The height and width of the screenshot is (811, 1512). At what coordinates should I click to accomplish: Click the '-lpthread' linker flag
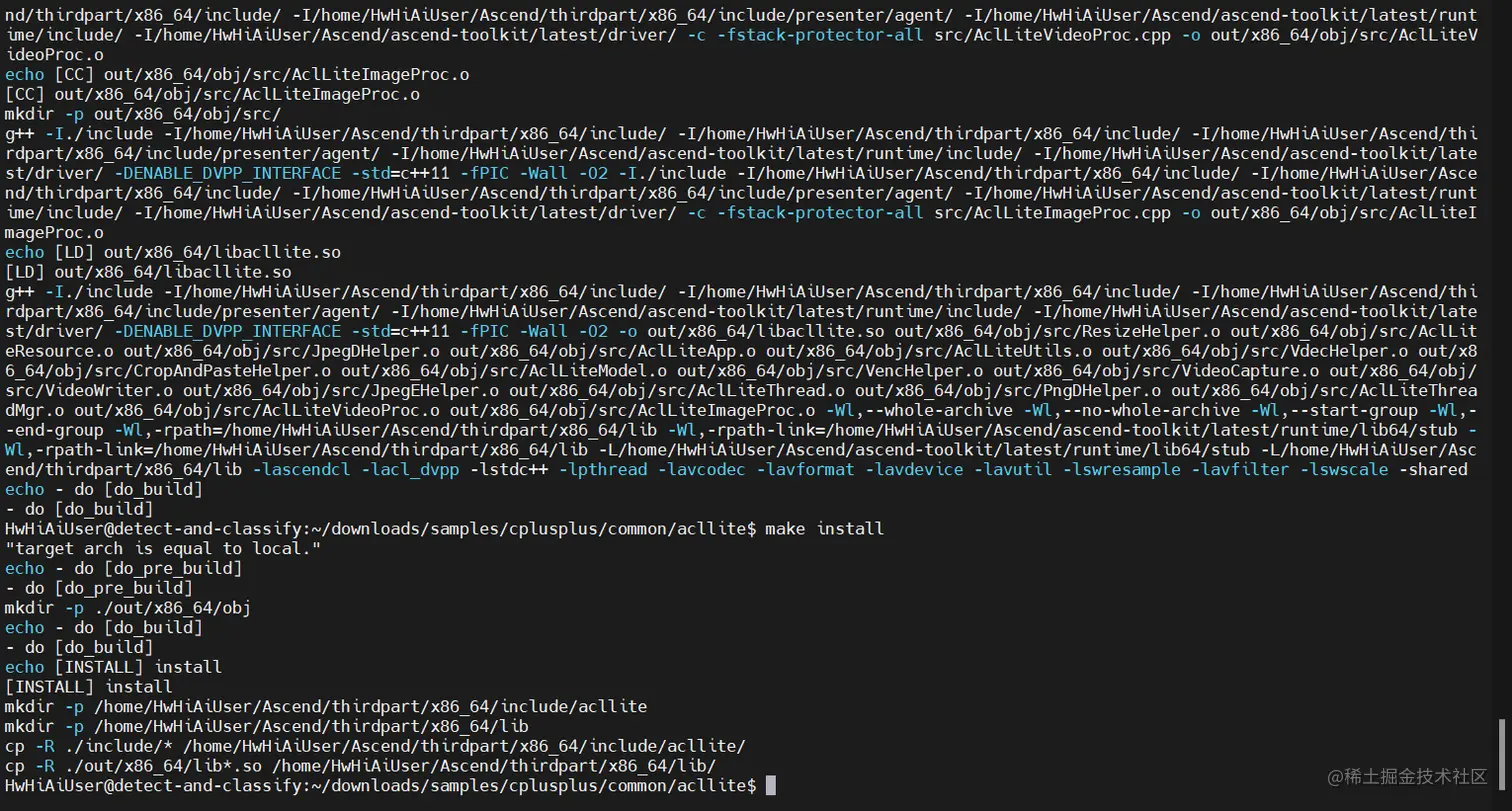point(602,469)
